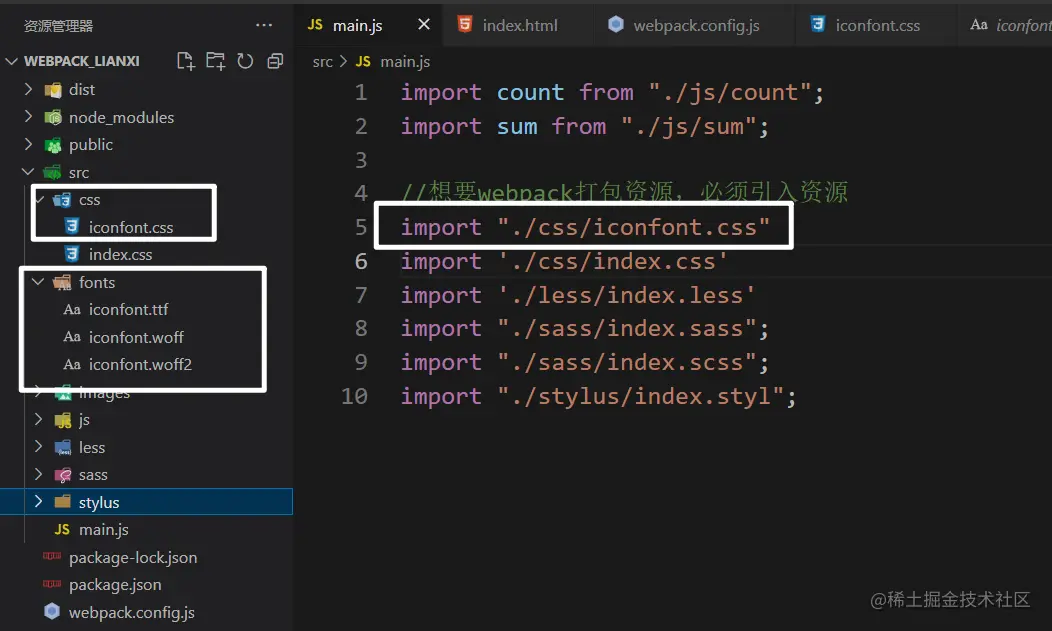1052x631 pixels.
Task: Click the main.js breadcrumb segment
Action: pyautogui.click(x=405, y=62)
